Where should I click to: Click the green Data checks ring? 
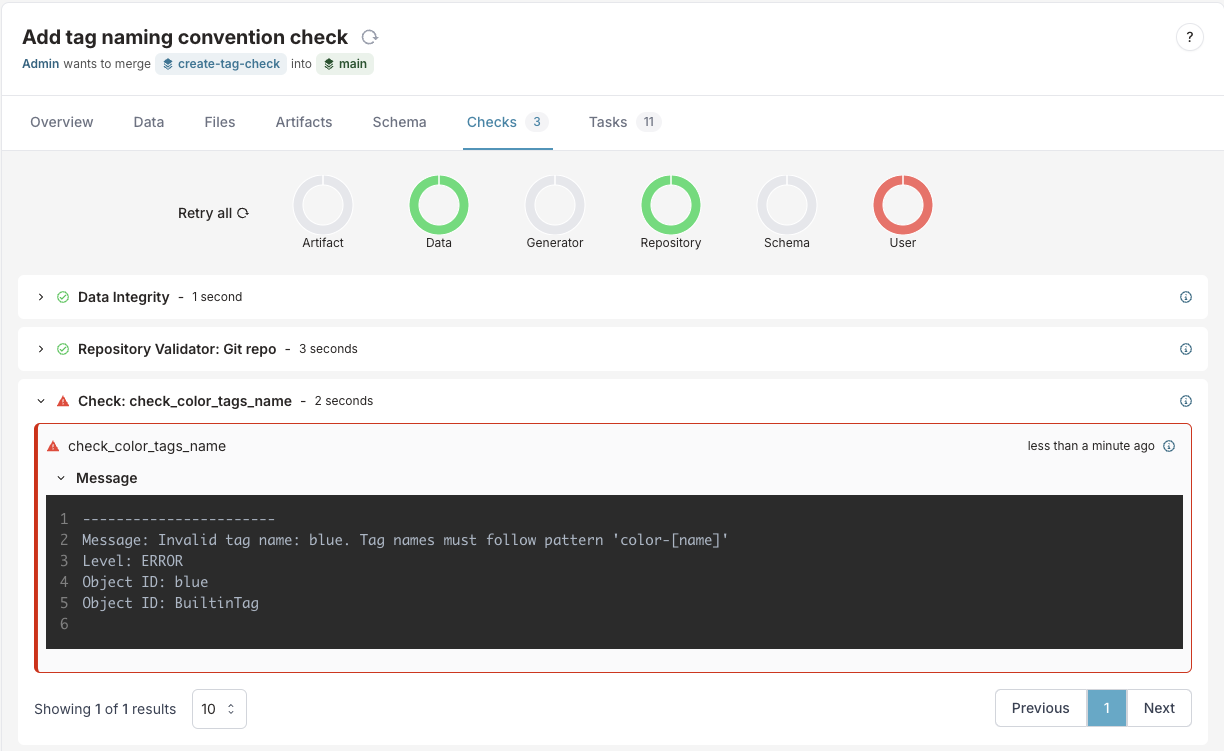438,205
